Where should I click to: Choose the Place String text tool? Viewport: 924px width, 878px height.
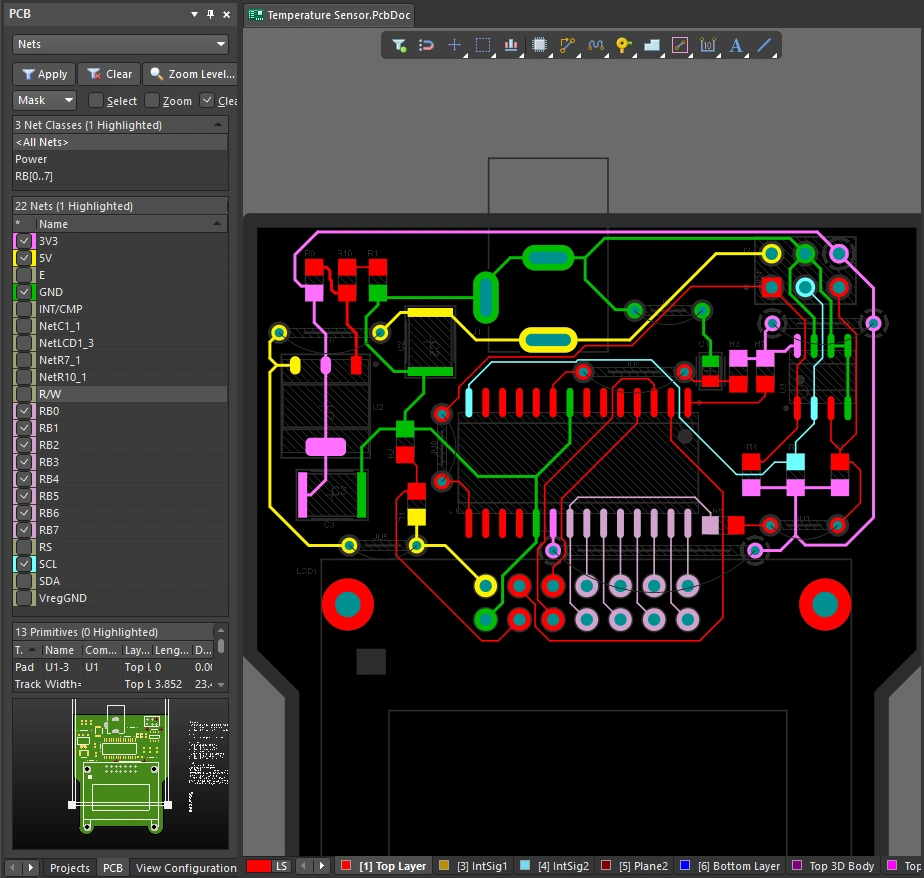pos(736,45)
